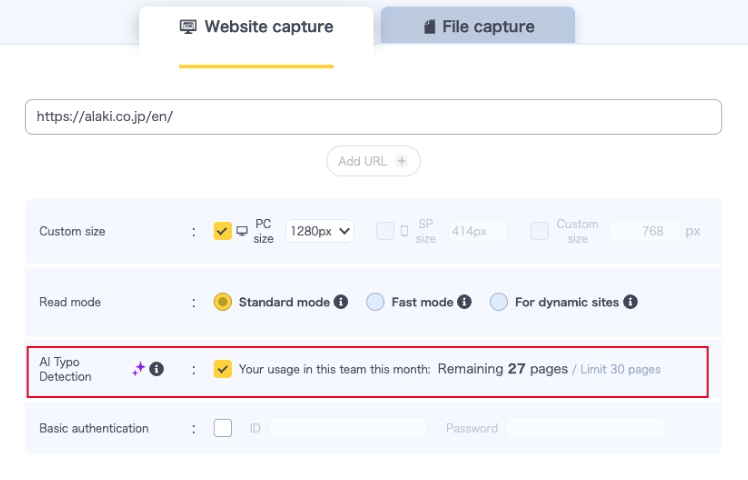The width and height of the screenshot is (748, 480).
Task: Click the Basic authentication ID field
Action: 348,428
